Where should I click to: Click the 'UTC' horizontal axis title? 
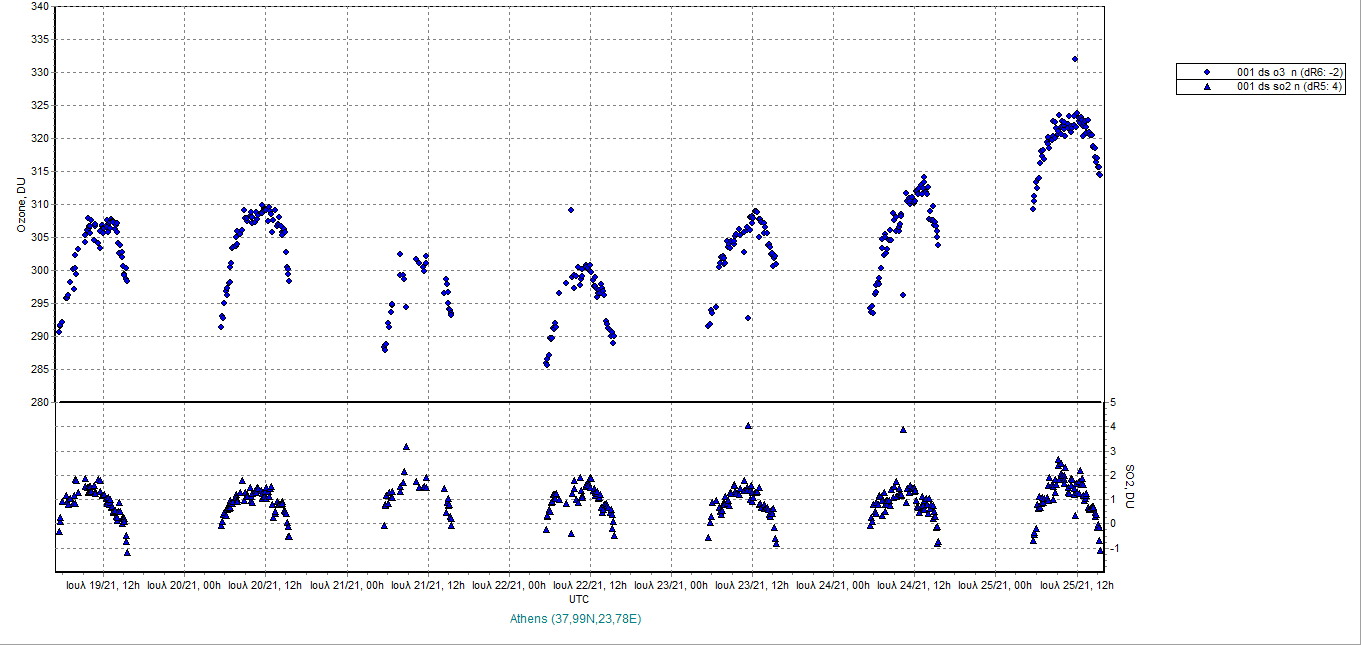[579, 599]
